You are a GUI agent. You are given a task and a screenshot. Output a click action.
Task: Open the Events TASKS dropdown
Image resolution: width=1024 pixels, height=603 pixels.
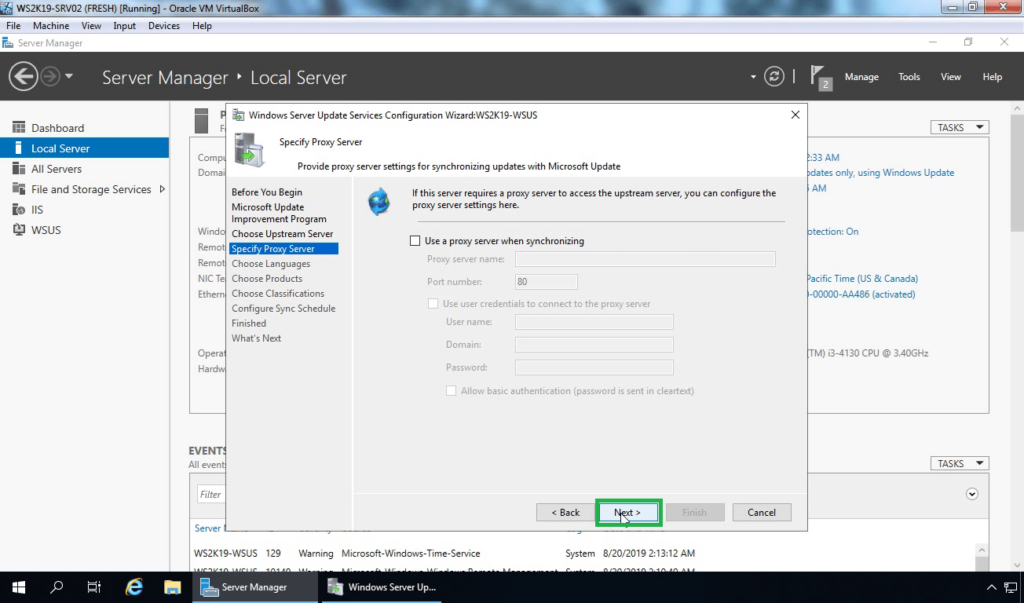pyautogui.click(x=959, y=463)
